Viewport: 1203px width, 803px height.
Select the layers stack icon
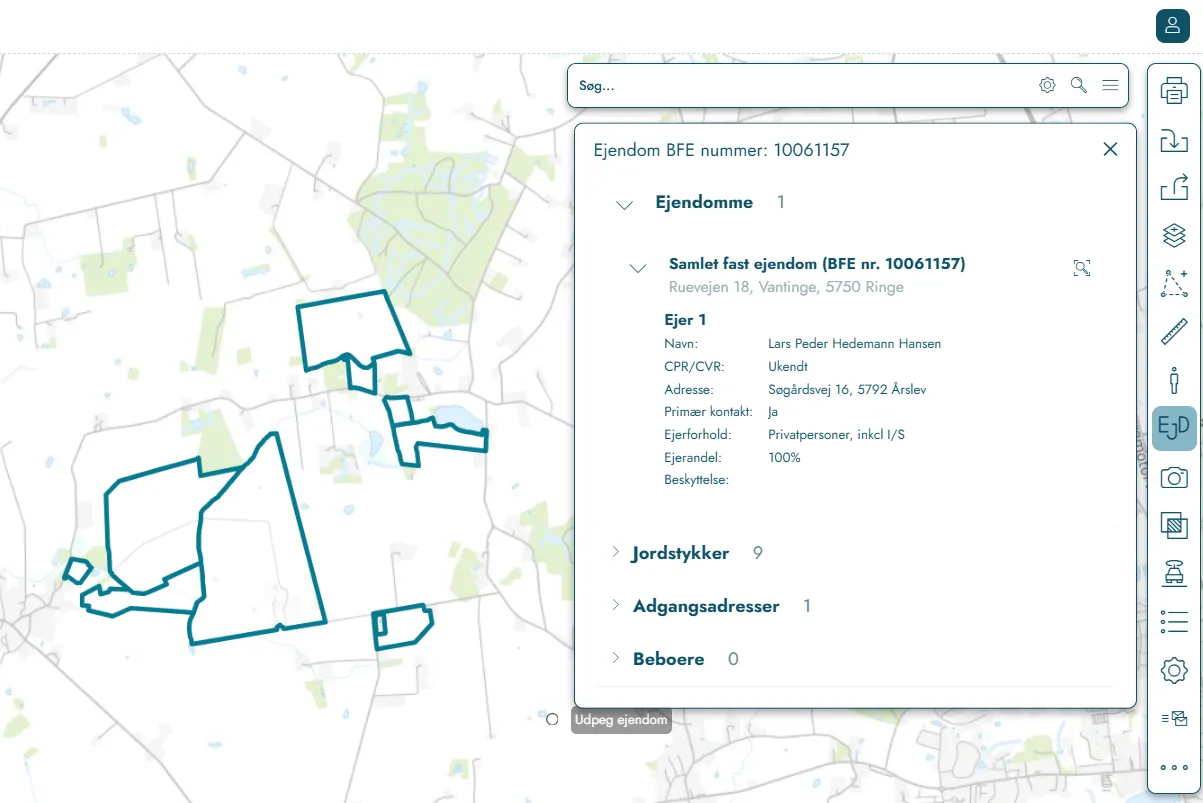[1174, 236]
